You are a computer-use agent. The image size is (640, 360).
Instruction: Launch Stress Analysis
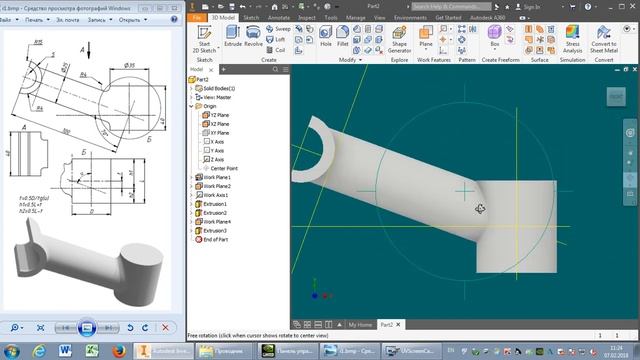pos(572,39)
